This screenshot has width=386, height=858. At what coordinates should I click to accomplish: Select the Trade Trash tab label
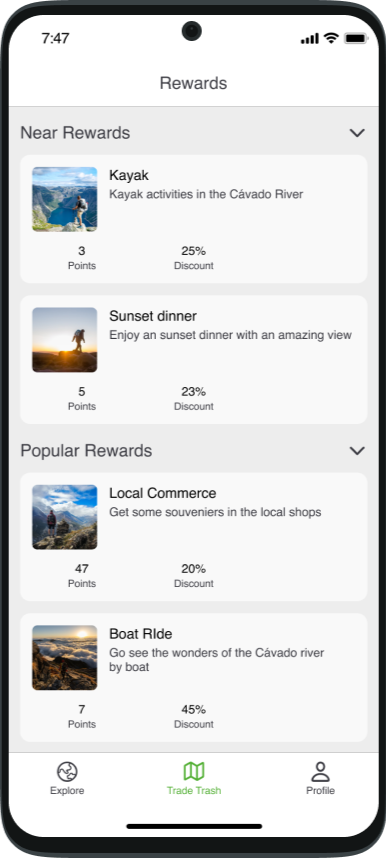click(194, 791)
